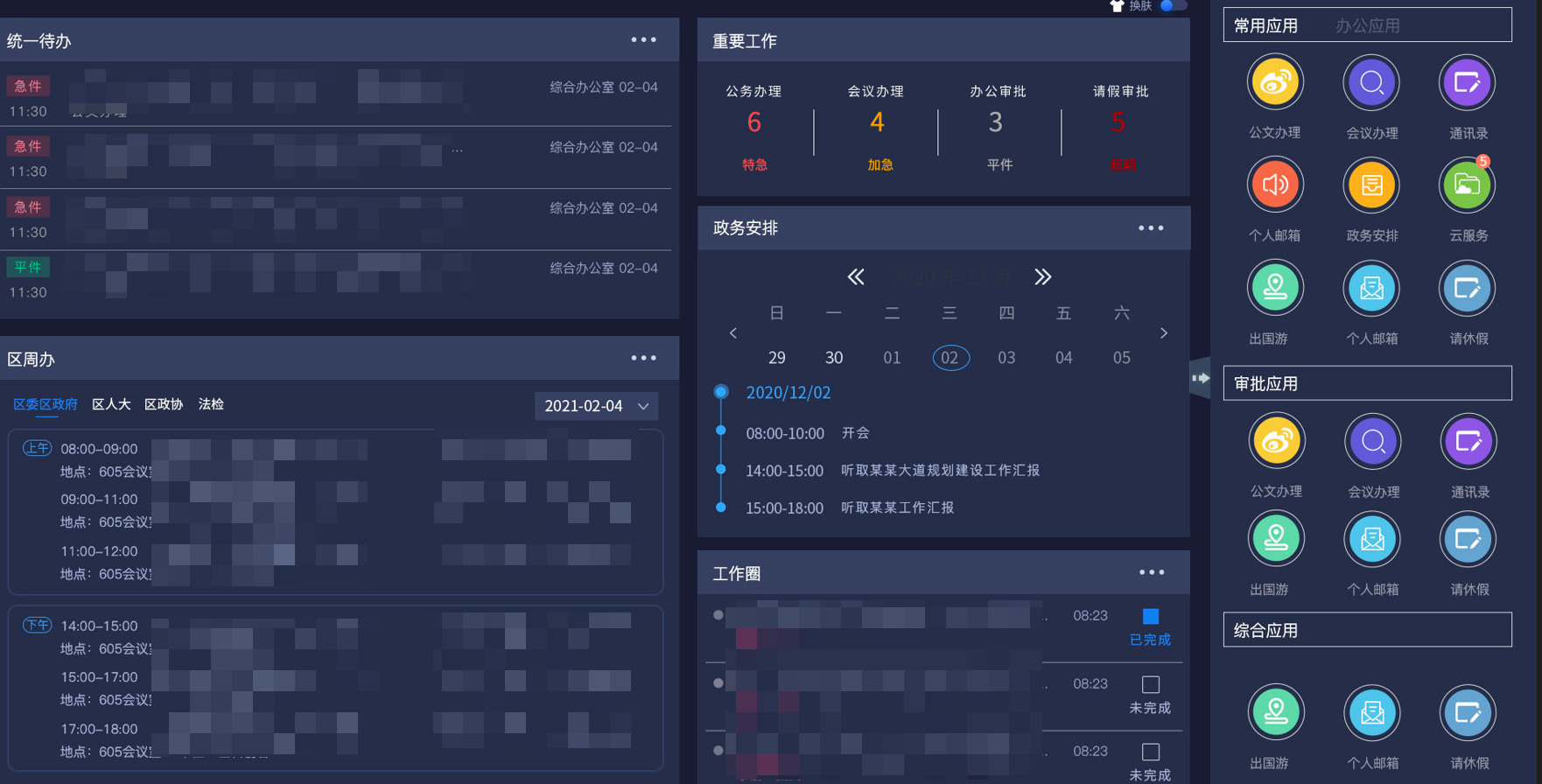Open the 区周办 more options menu
Viewport: 1542px width, 784px height.
(x=644, y=358)
